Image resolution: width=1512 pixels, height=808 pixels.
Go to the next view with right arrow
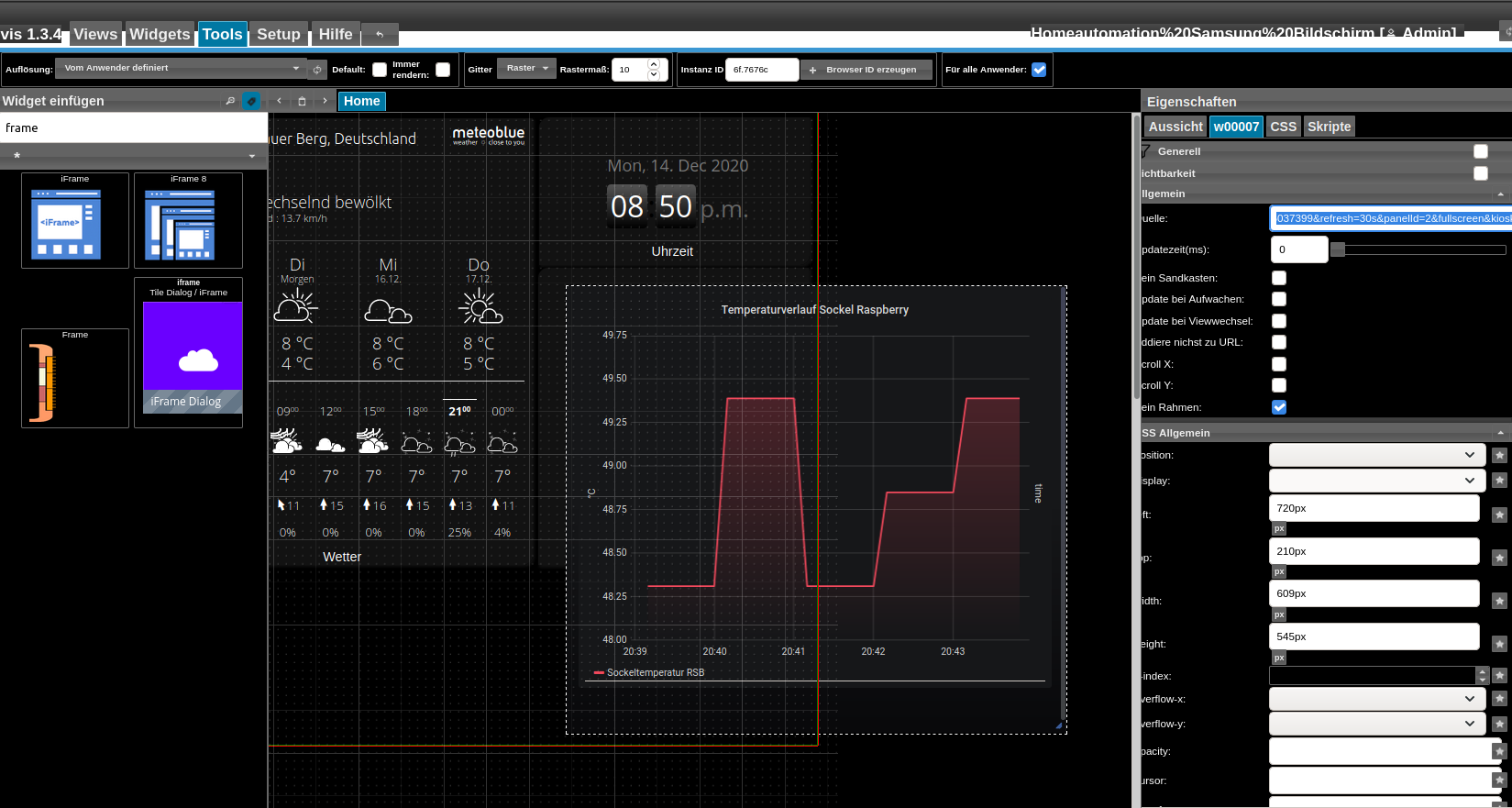coord(325,101)
